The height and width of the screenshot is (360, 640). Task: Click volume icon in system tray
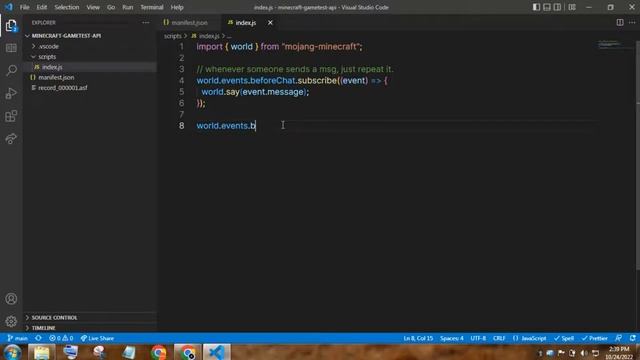click(x=584, y=353)
